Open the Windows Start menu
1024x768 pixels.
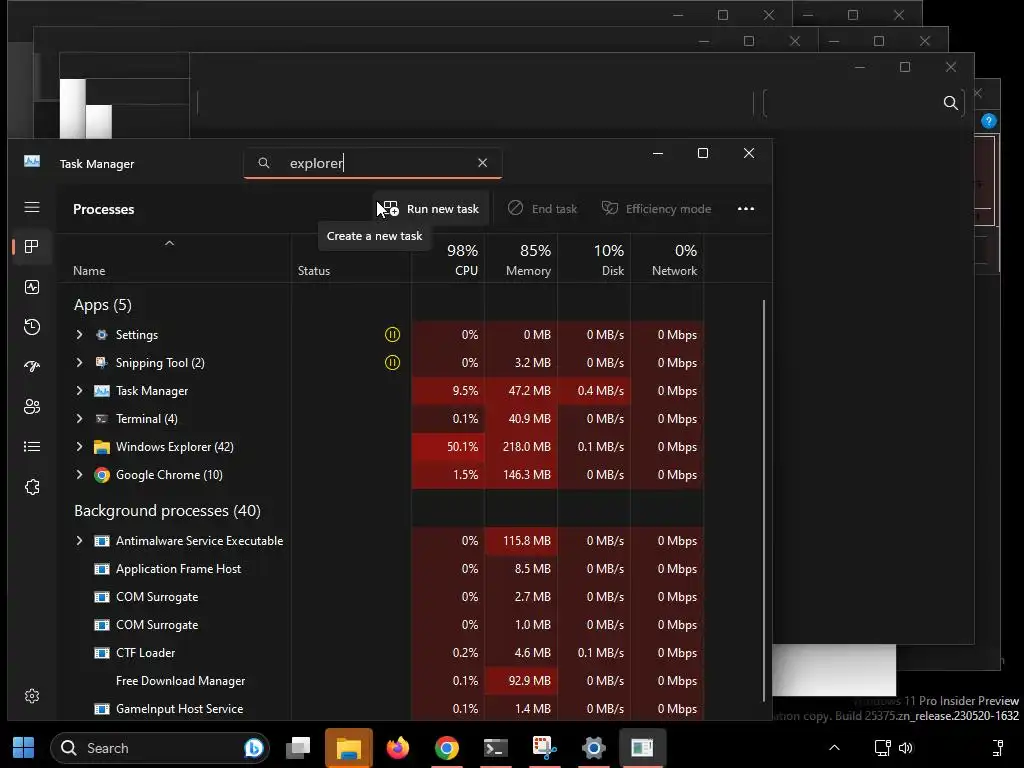coord(24,748)
